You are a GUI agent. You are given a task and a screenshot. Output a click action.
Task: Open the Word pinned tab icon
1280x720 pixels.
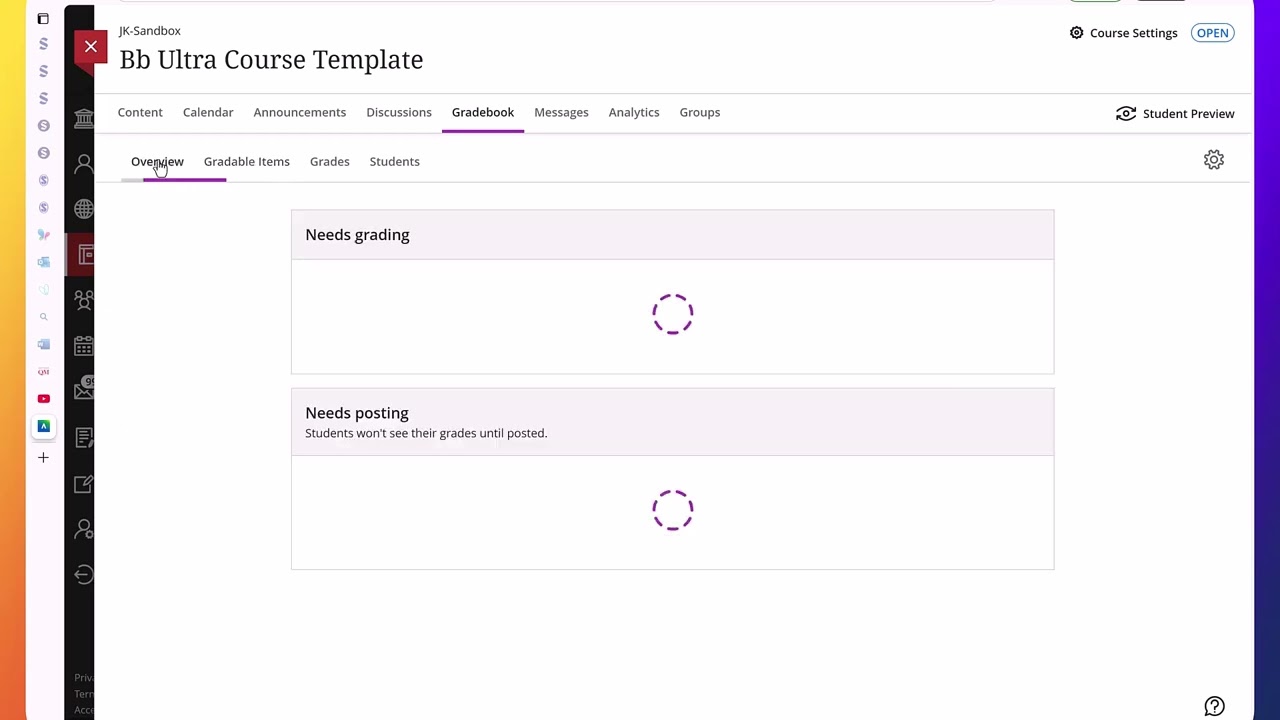43,344
